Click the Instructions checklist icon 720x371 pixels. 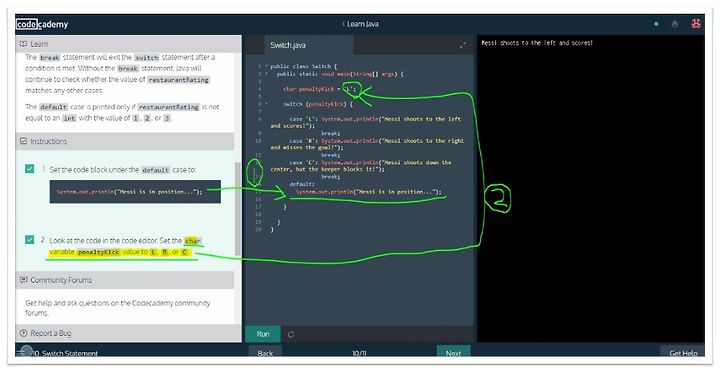point(23,141)
